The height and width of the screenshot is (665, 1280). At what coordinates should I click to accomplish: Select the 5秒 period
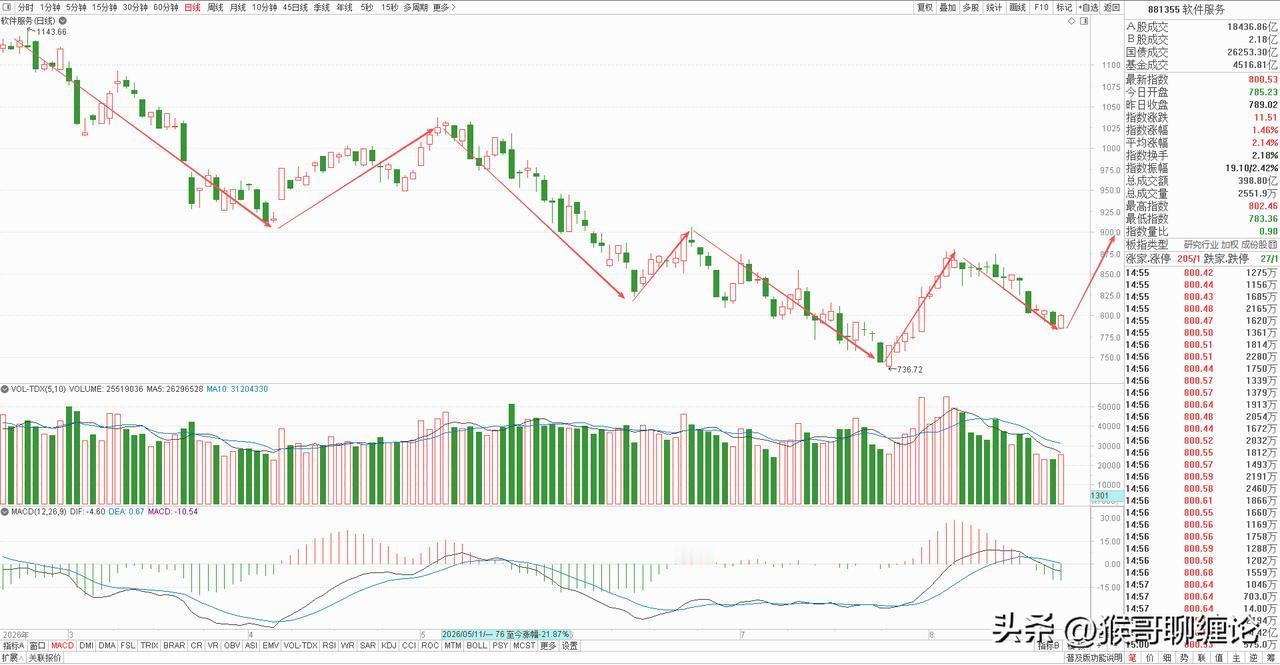coord(367,7)
